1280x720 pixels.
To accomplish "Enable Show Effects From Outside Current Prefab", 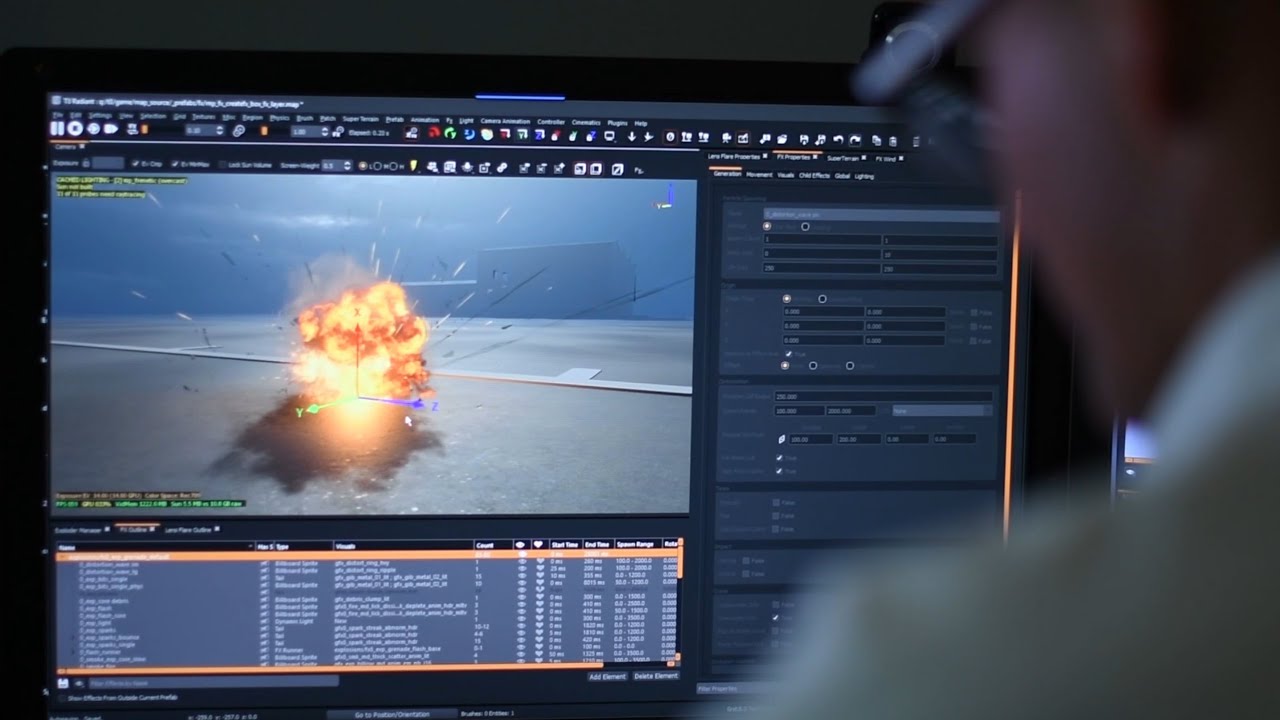I will [62, 698].
